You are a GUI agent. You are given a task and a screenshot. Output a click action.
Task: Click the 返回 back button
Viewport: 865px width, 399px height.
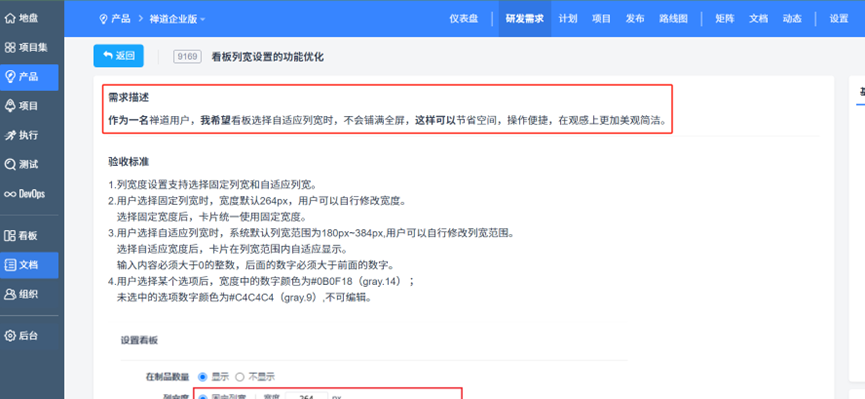pos(119,56)
